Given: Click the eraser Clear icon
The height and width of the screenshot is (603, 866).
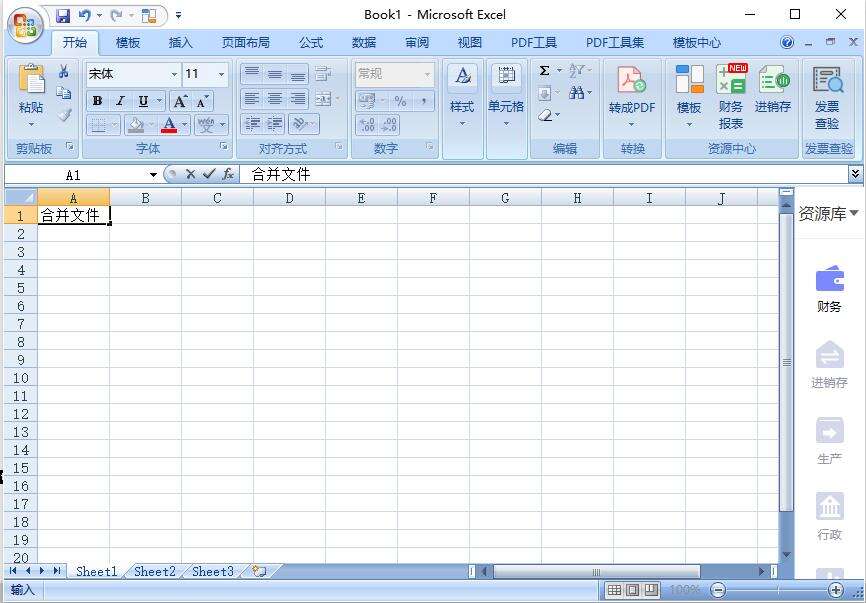Looking at the screenshot, I should (545, 115).
